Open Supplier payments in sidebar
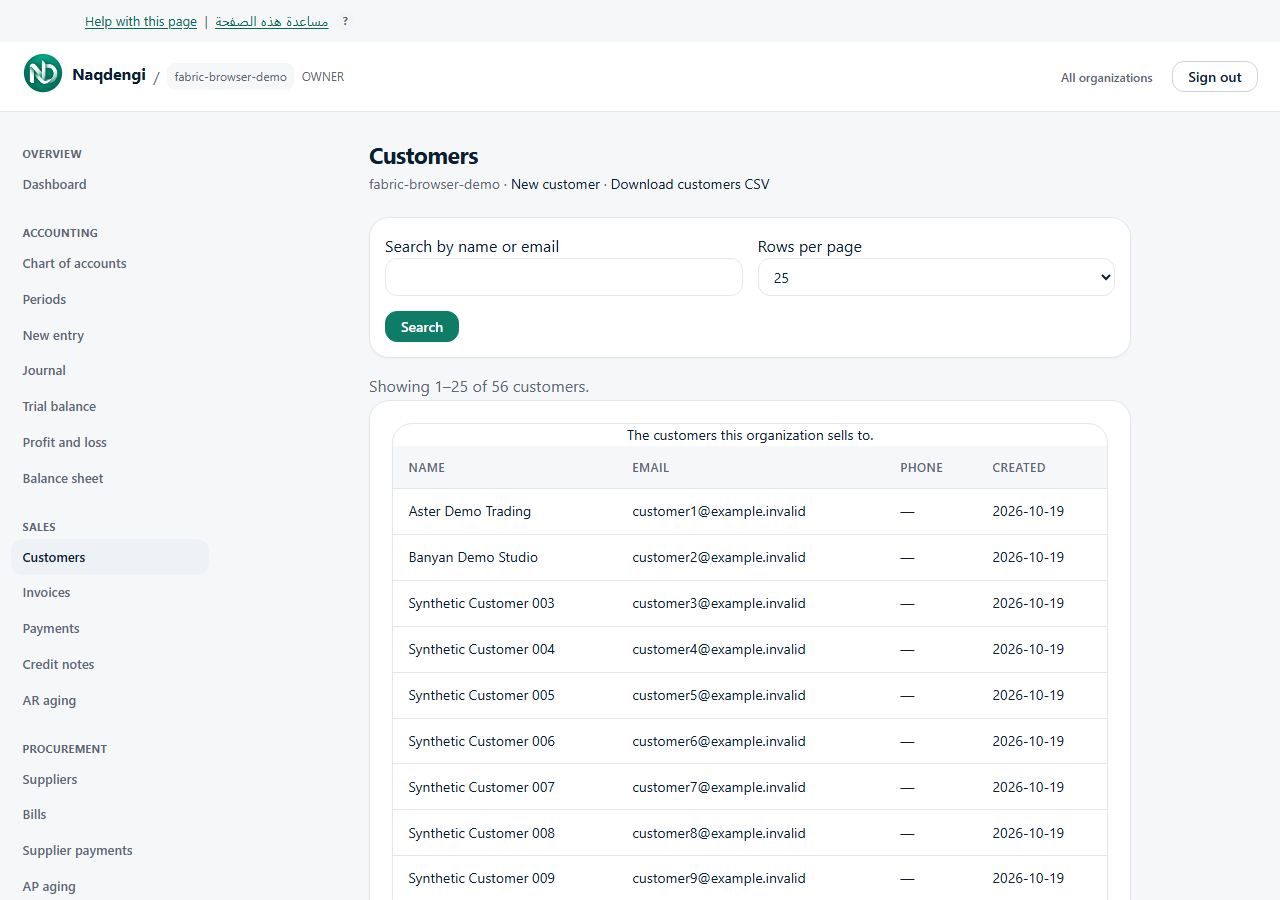Image resolution: width=1280 pixels, height=900 pixels. 78,850
